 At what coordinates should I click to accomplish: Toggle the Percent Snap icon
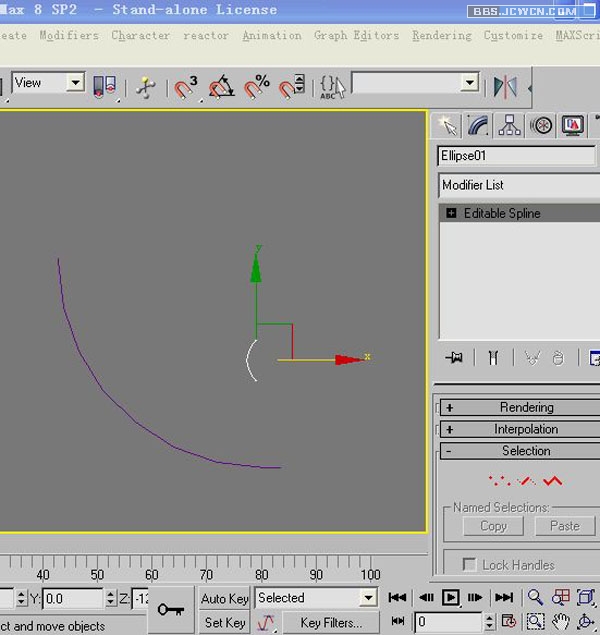(x=257, y=87)
